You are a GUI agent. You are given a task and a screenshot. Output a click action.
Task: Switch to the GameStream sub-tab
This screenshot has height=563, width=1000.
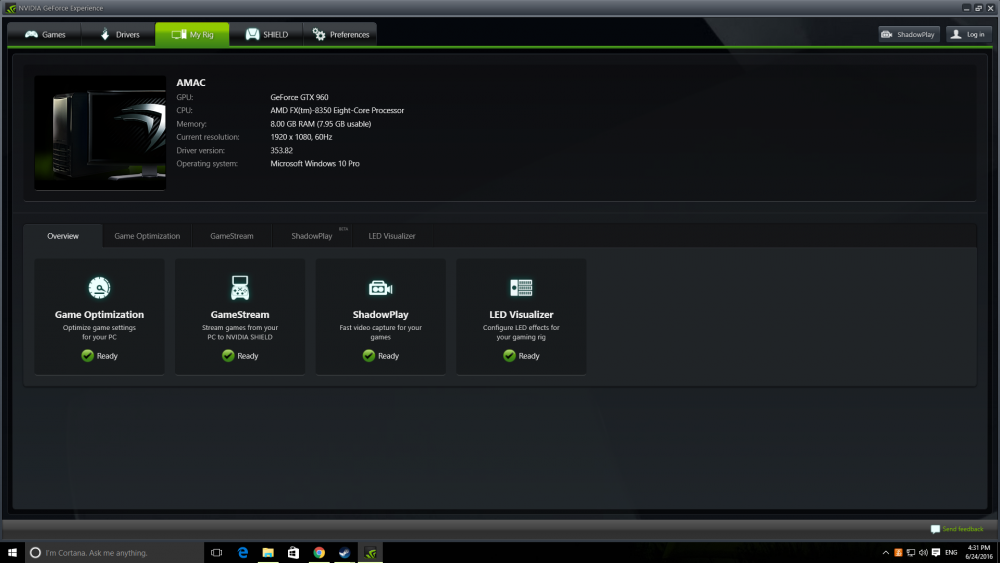(x=232, y=236)
